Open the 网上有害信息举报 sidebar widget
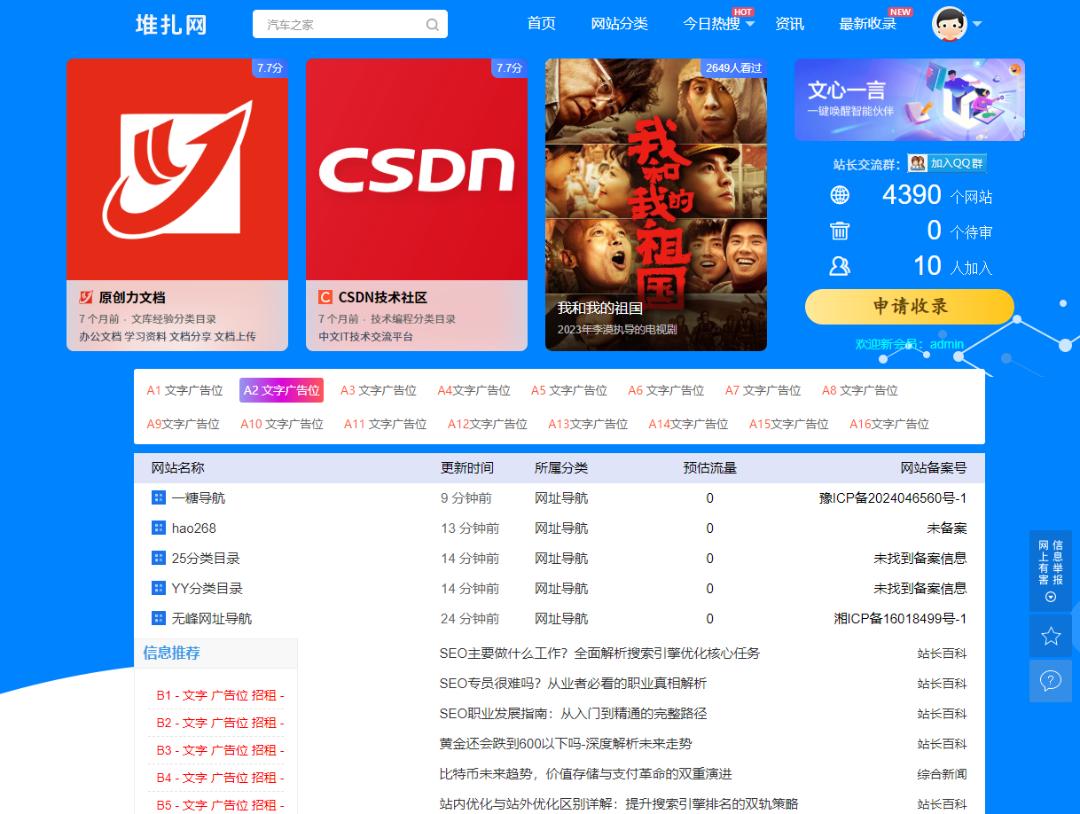This screenshot has width=1080, height=814. pyautogui.click(x=1050, y=571)
